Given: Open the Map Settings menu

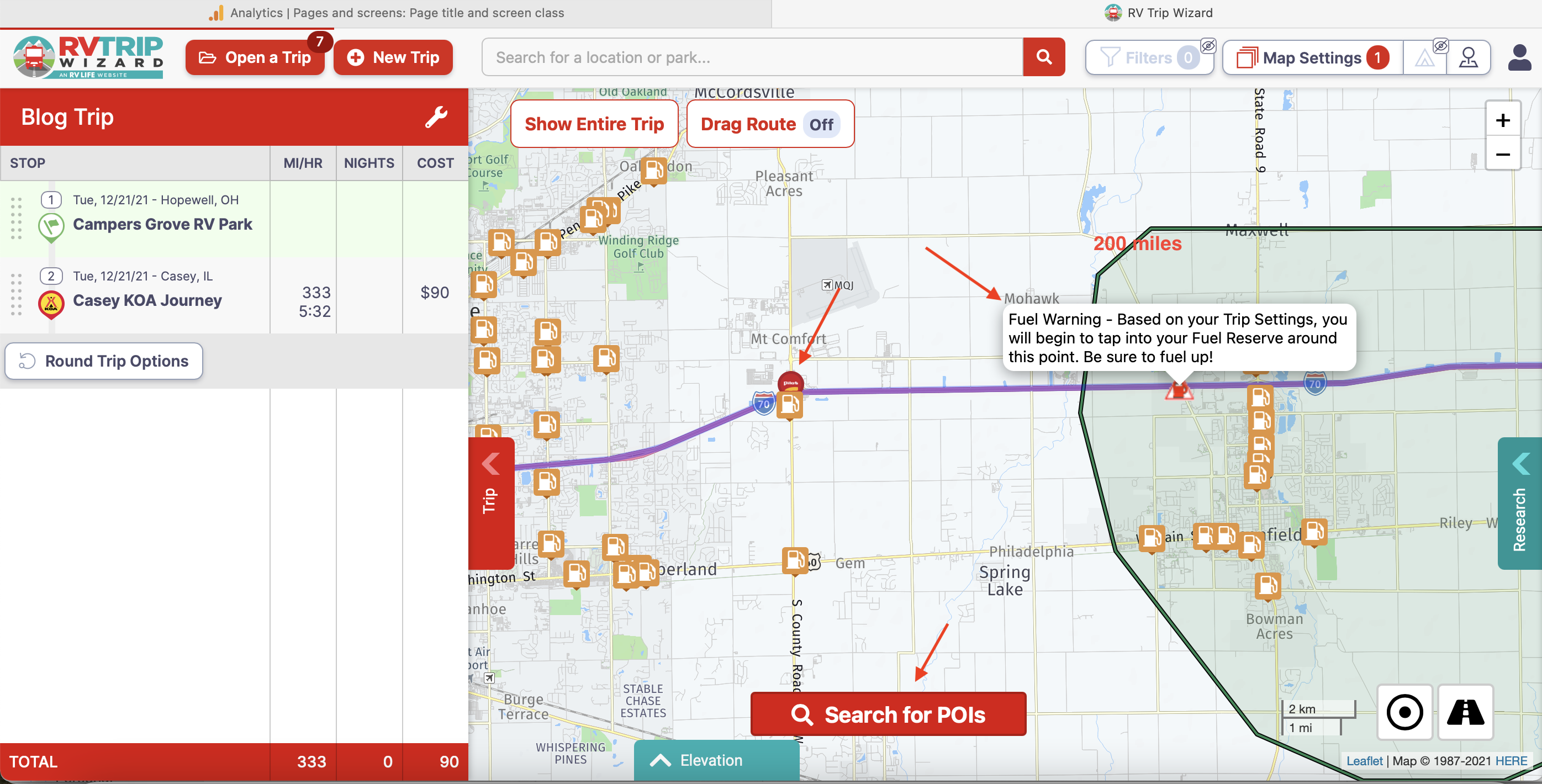Looking at the screenshot, I should point(1312,58).
